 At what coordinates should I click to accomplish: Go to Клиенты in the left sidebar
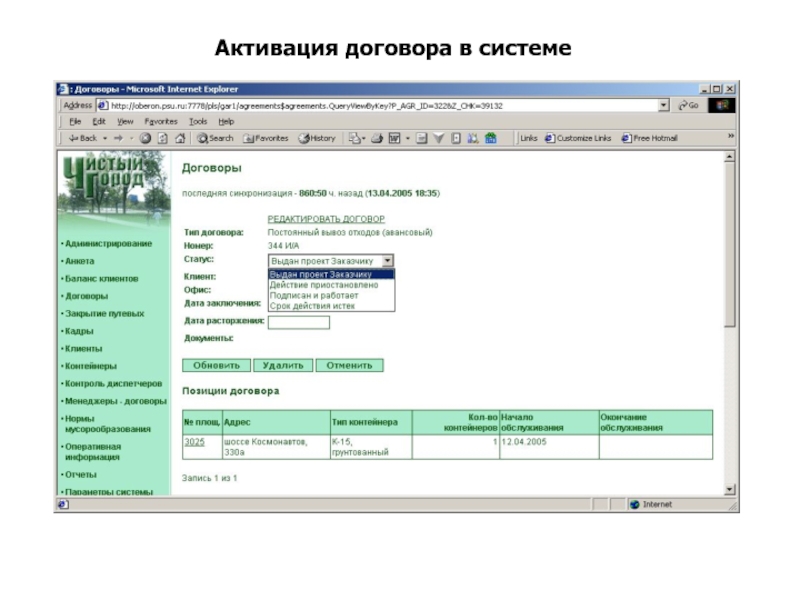click(x=83, y=348)
